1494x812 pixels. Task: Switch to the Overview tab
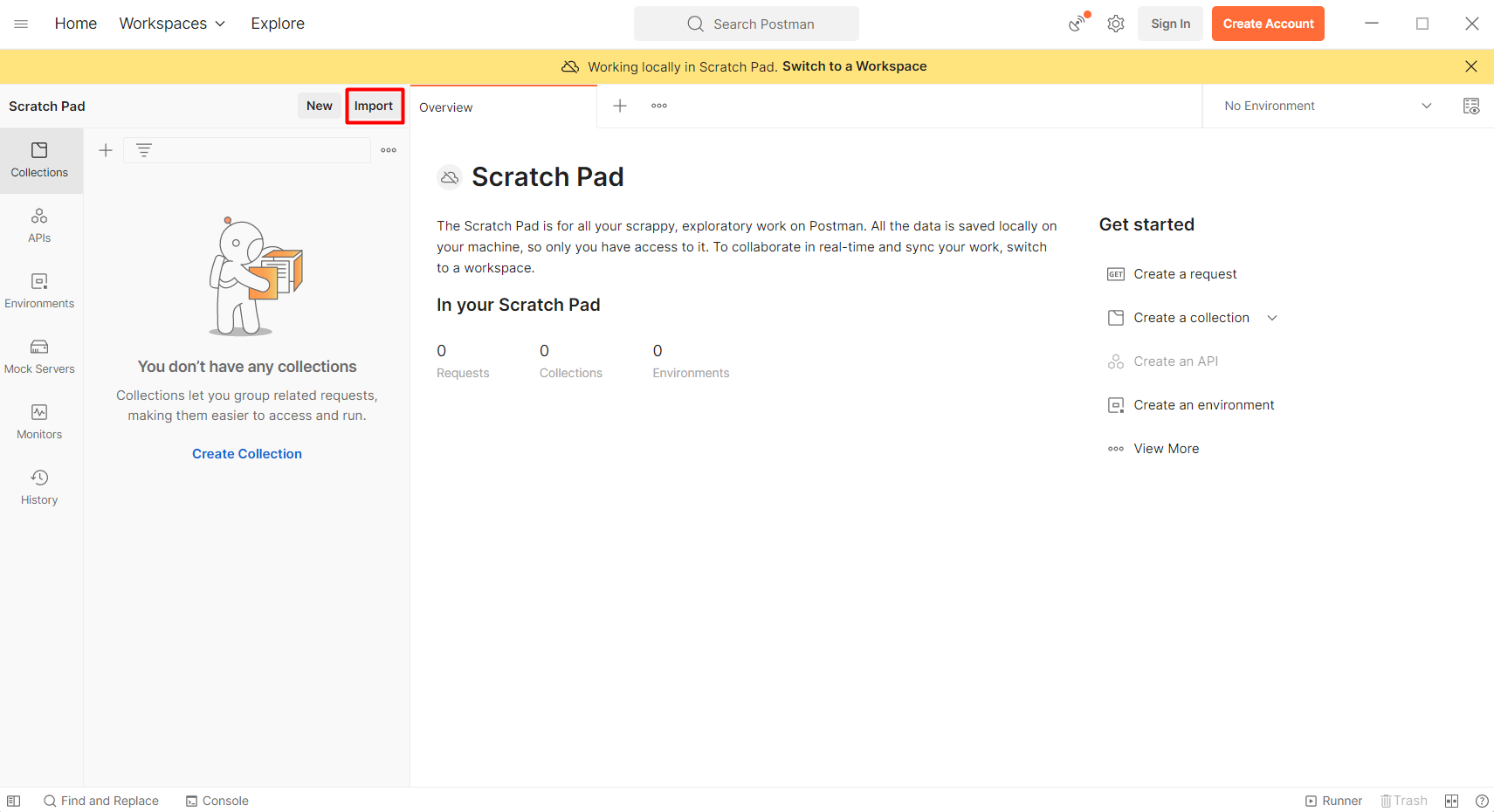(446, 107)
